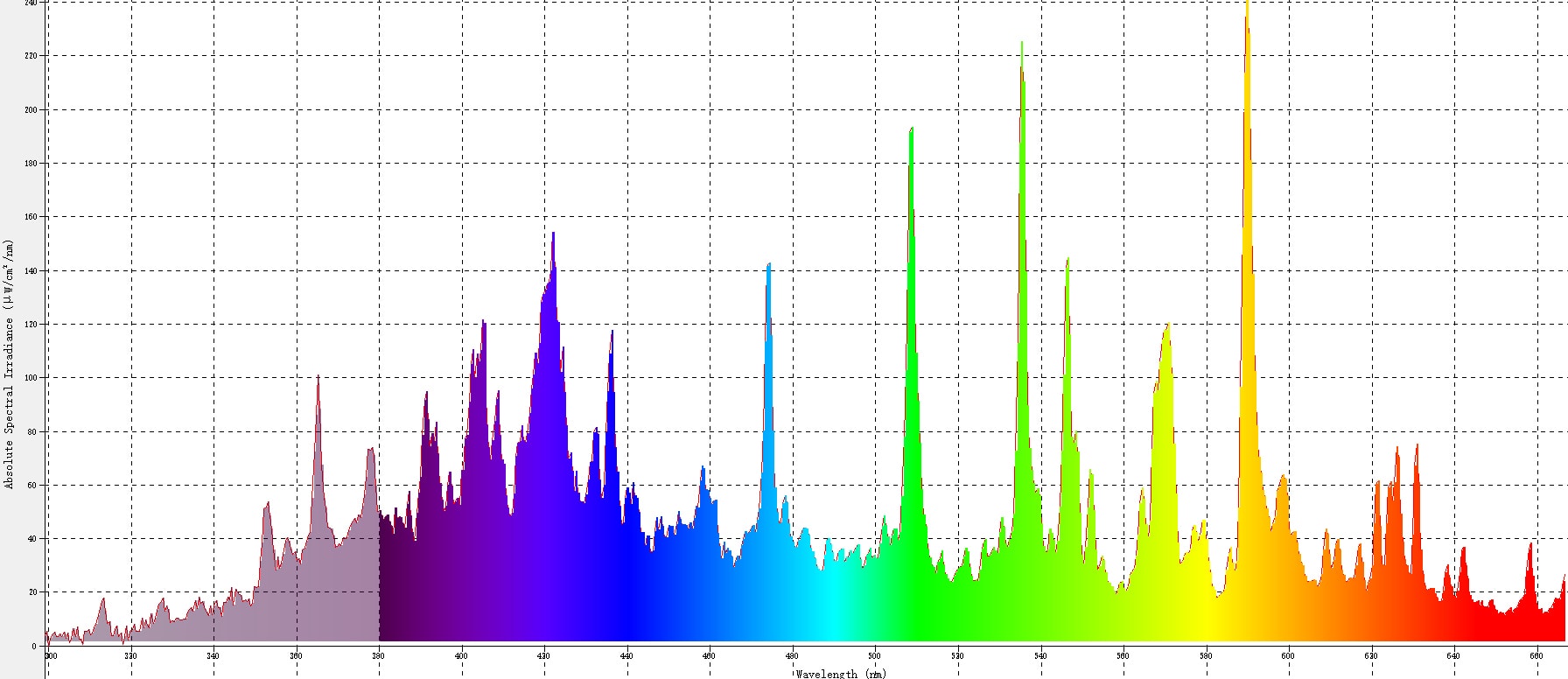Click the 480 wavelength tick label
Image resolution: width=1568 pixels, height=679 pixels.
pos(792,655)
